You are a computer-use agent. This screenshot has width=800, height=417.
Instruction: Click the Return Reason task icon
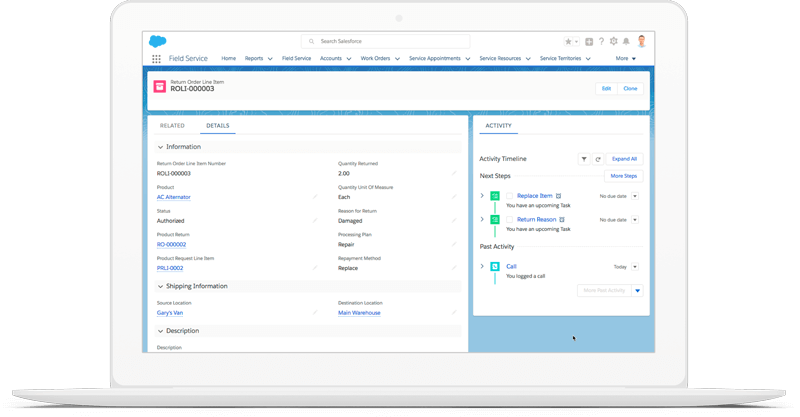[x=495, y=219]
